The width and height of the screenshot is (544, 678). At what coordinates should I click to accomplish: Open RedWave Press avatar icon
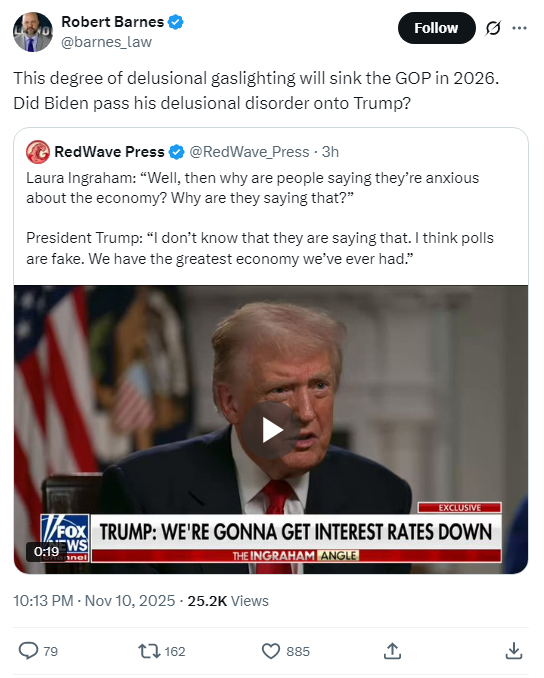click(38, 152)
